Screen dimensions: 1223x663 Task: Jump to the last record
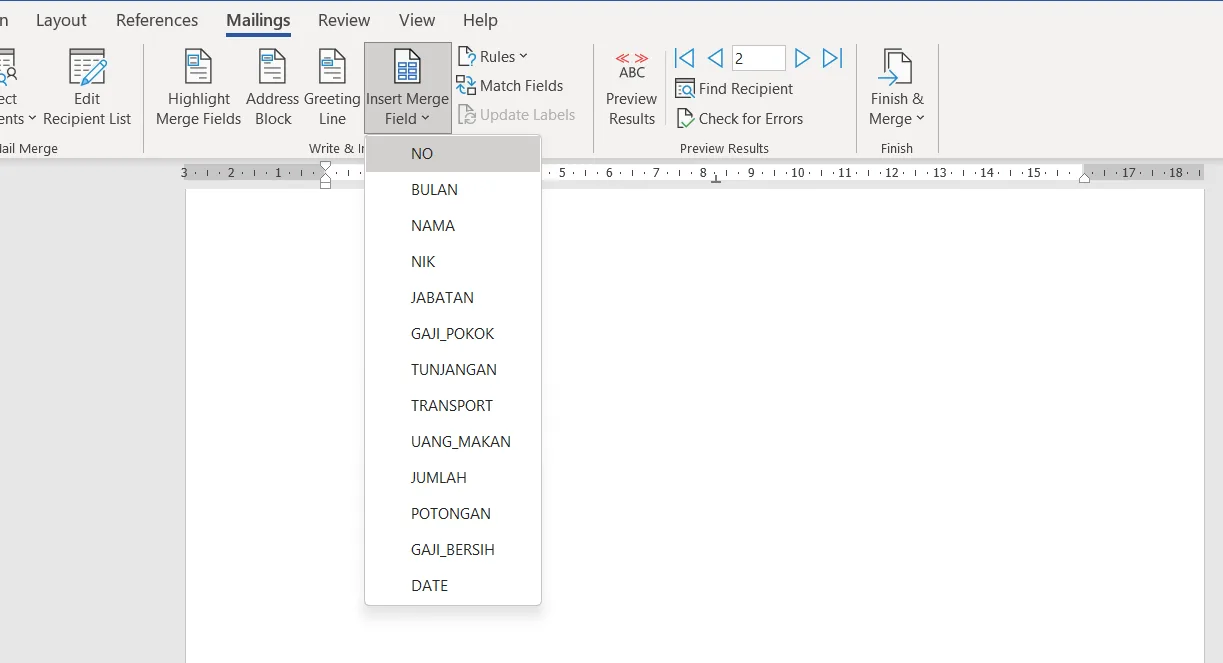point(832,58)
